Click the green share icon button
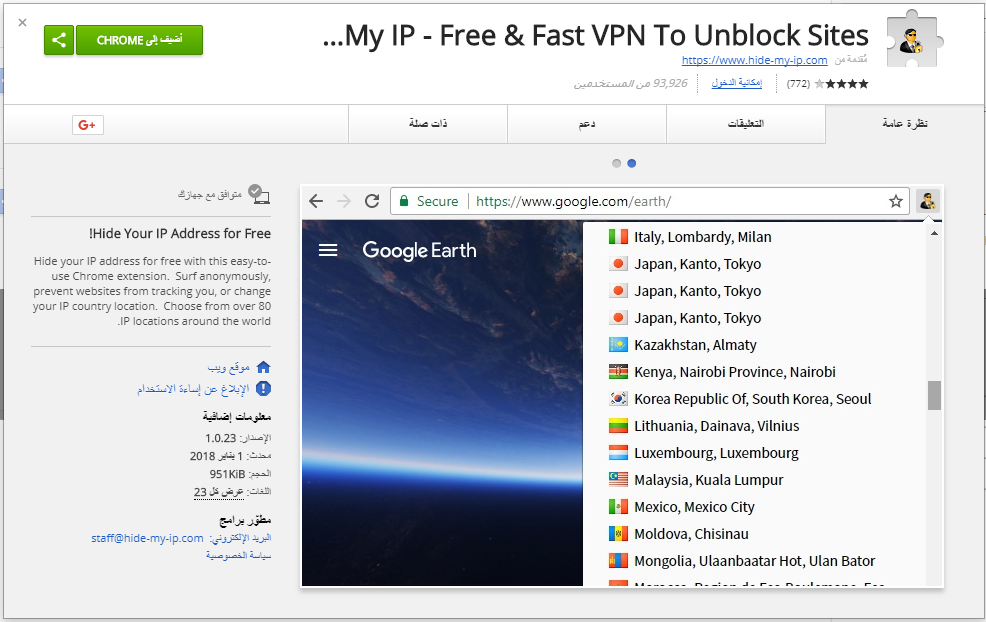The image size is (986, 622). point(58,40)
